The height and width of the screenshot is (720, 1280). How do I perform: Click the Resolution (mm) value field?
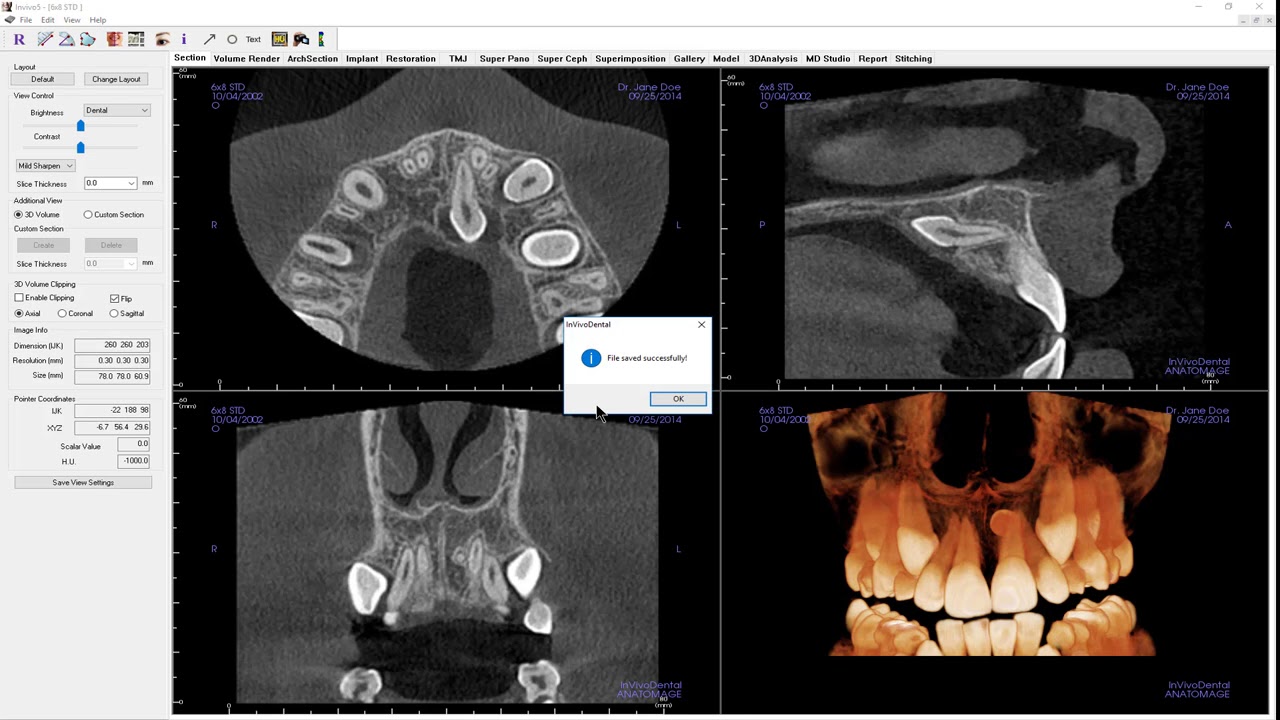coord(112,360)
